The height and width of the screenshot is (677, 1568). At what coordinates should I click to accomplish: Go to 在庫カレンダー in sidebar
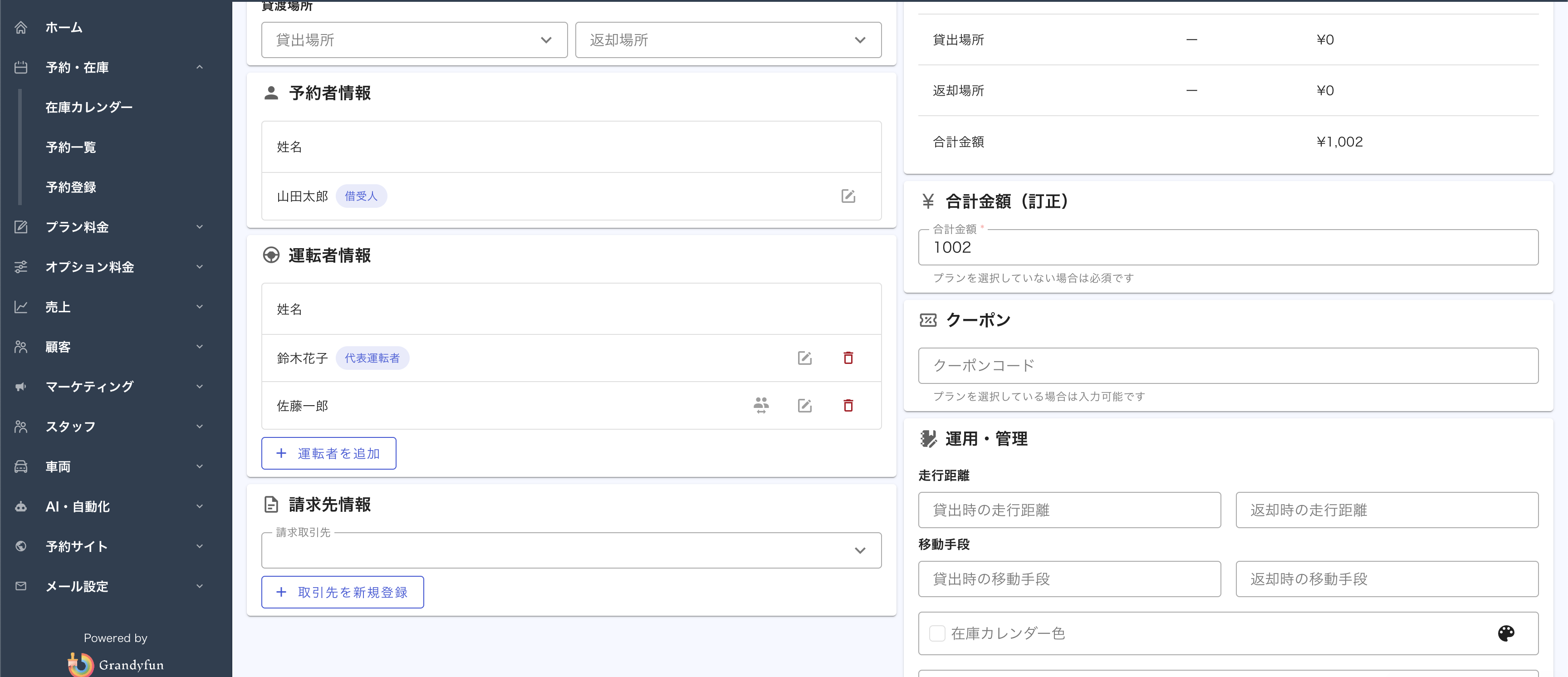pos(89,107)
